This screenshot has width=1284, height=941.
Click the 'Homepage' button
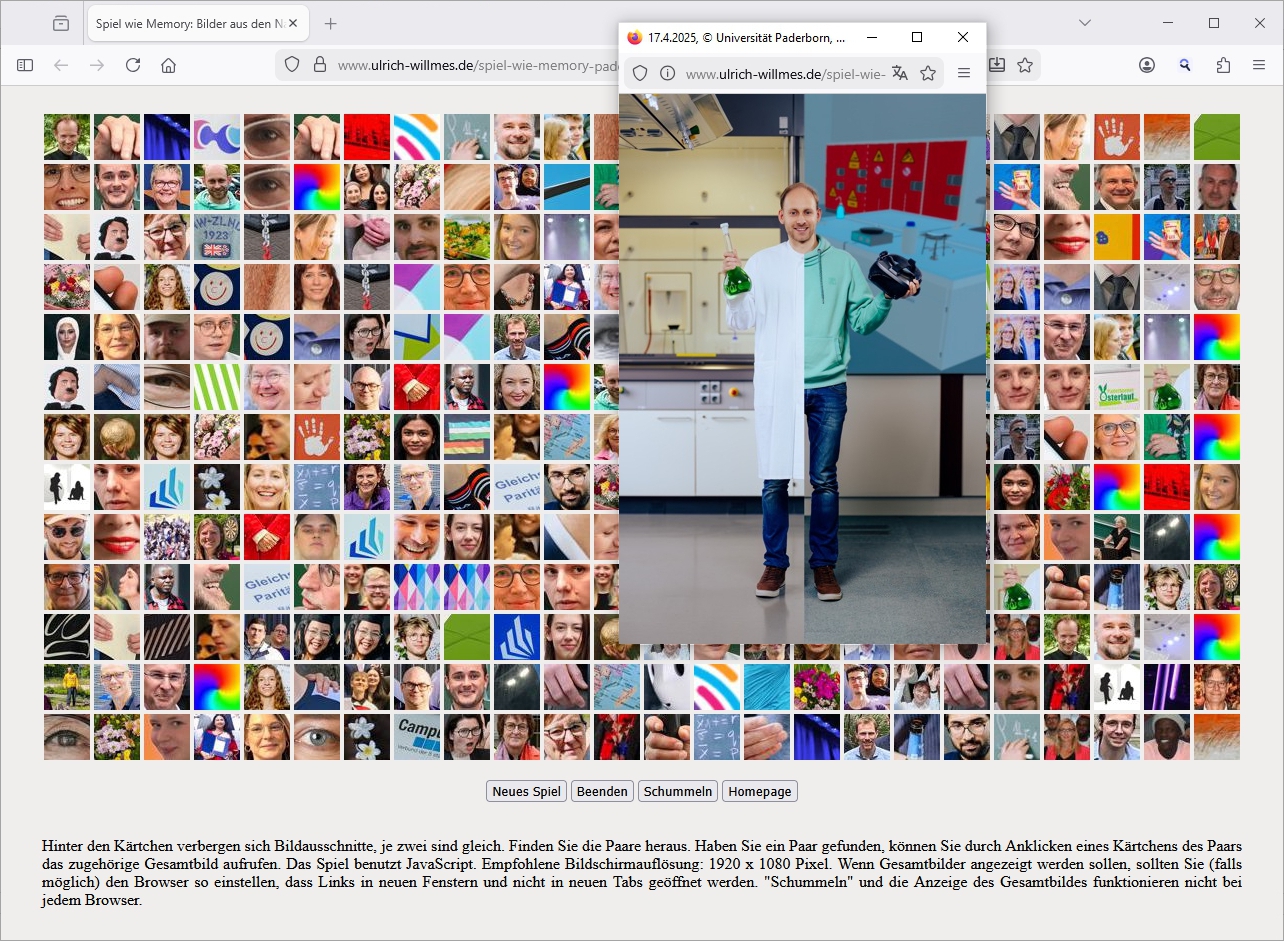759,791
